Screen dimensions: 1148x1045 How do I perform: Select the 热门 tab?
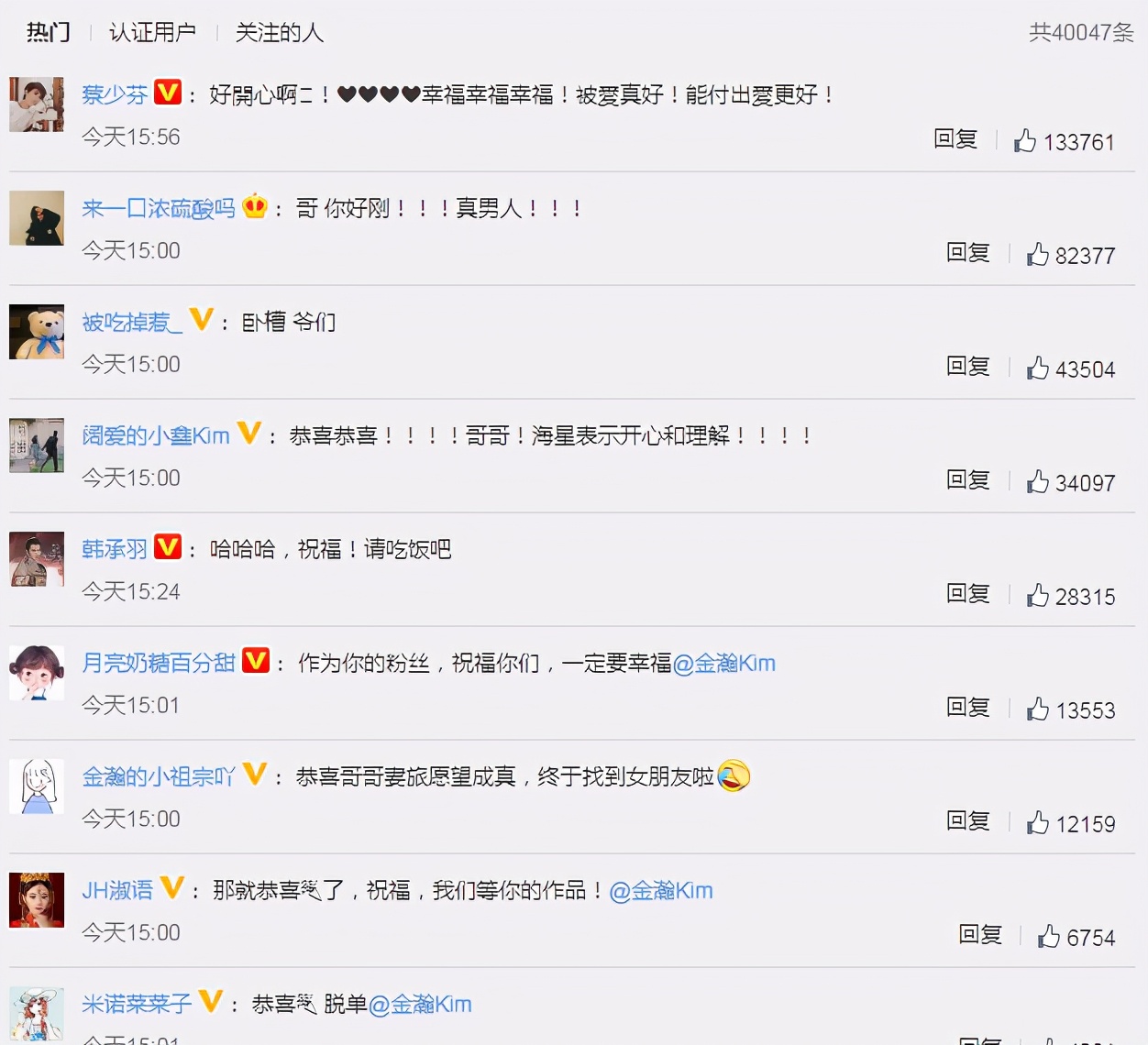tap(49, 32)
